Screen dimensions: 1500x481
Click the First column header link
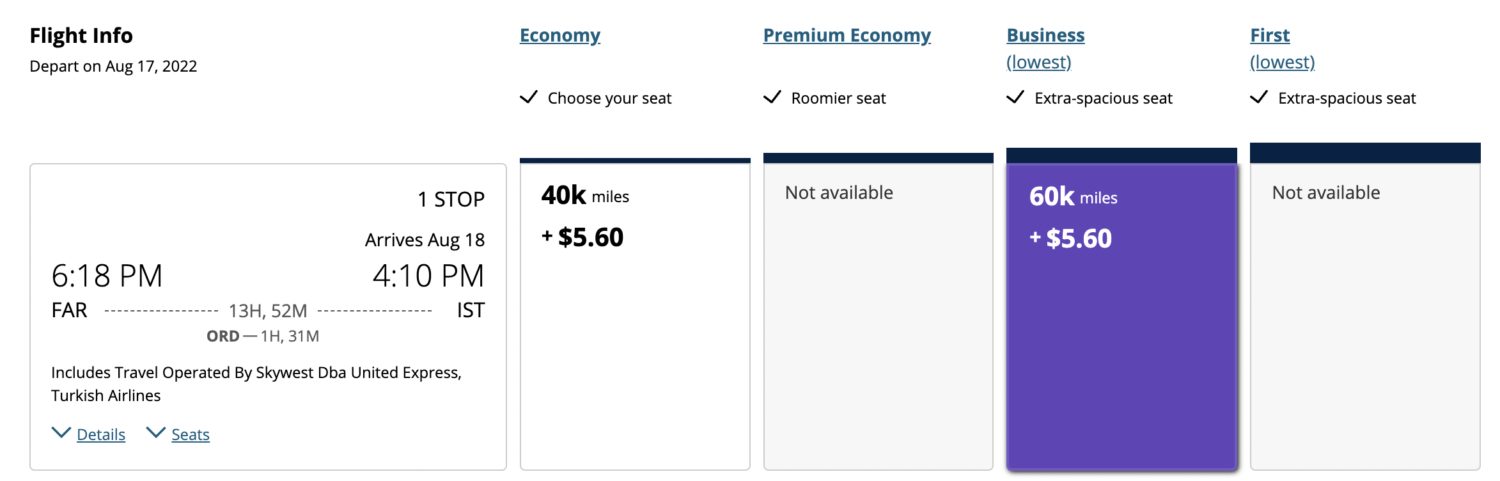(x=1270, y=36)
